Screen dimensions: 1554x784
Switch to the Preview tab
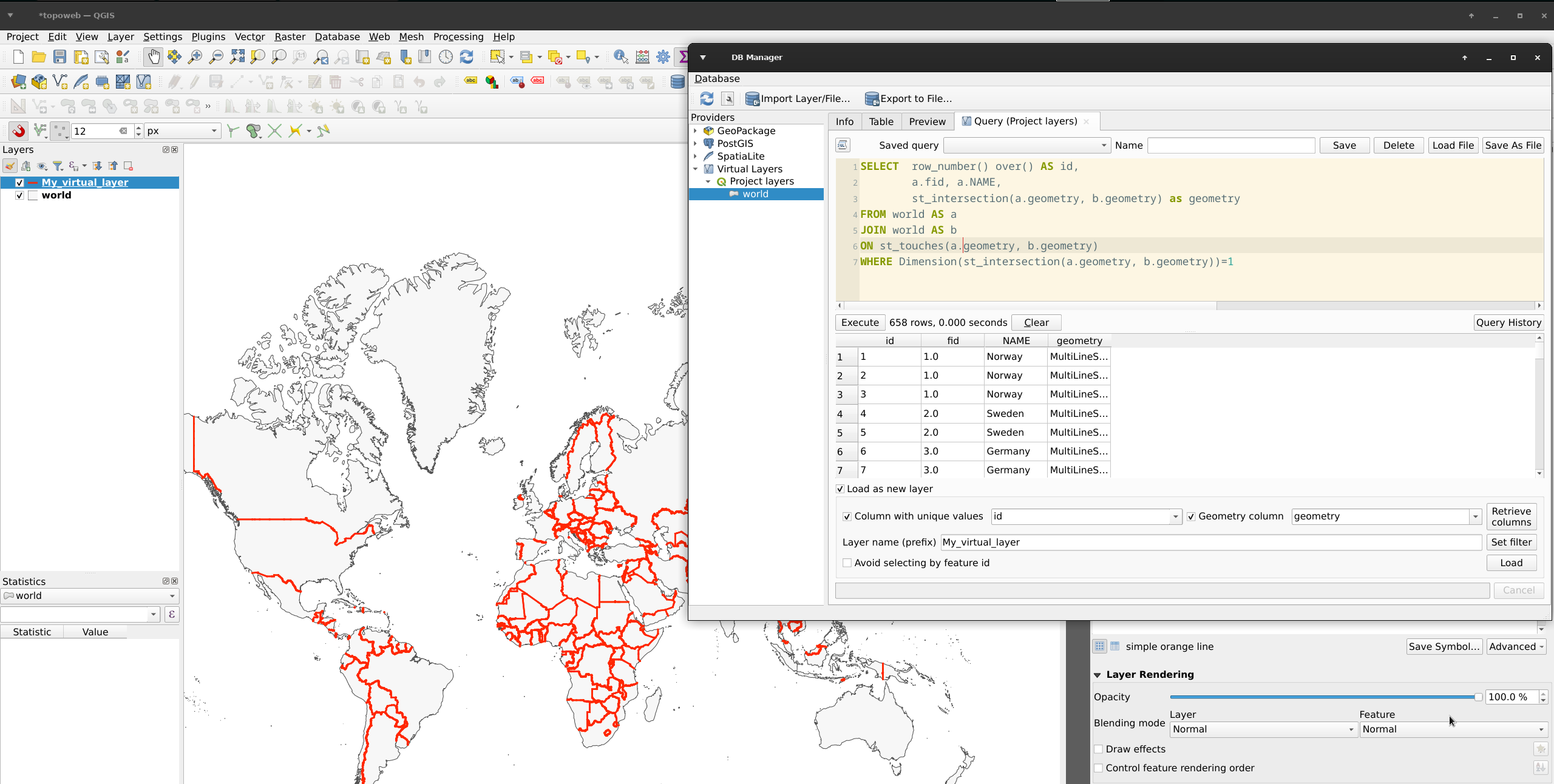(x=927, y=121)
